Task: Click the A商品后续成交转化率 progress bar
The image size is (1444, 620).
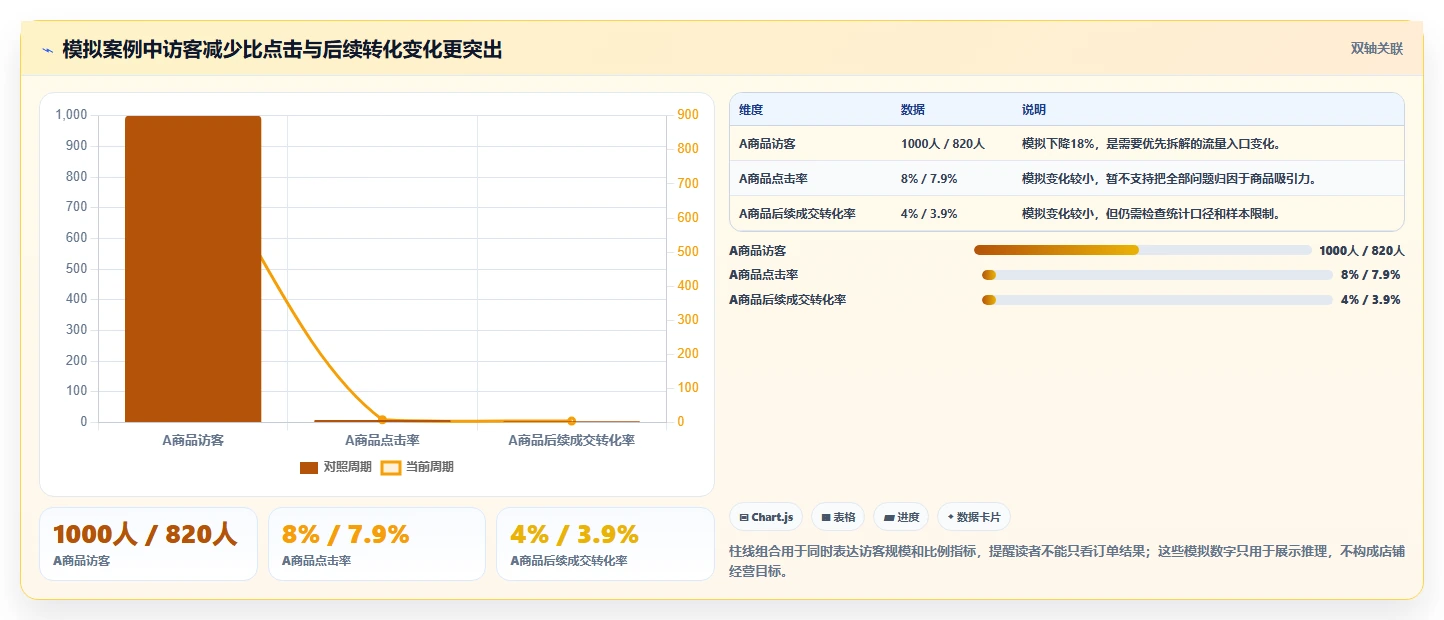Action: pyautogui.click(x=1157, y=300)
